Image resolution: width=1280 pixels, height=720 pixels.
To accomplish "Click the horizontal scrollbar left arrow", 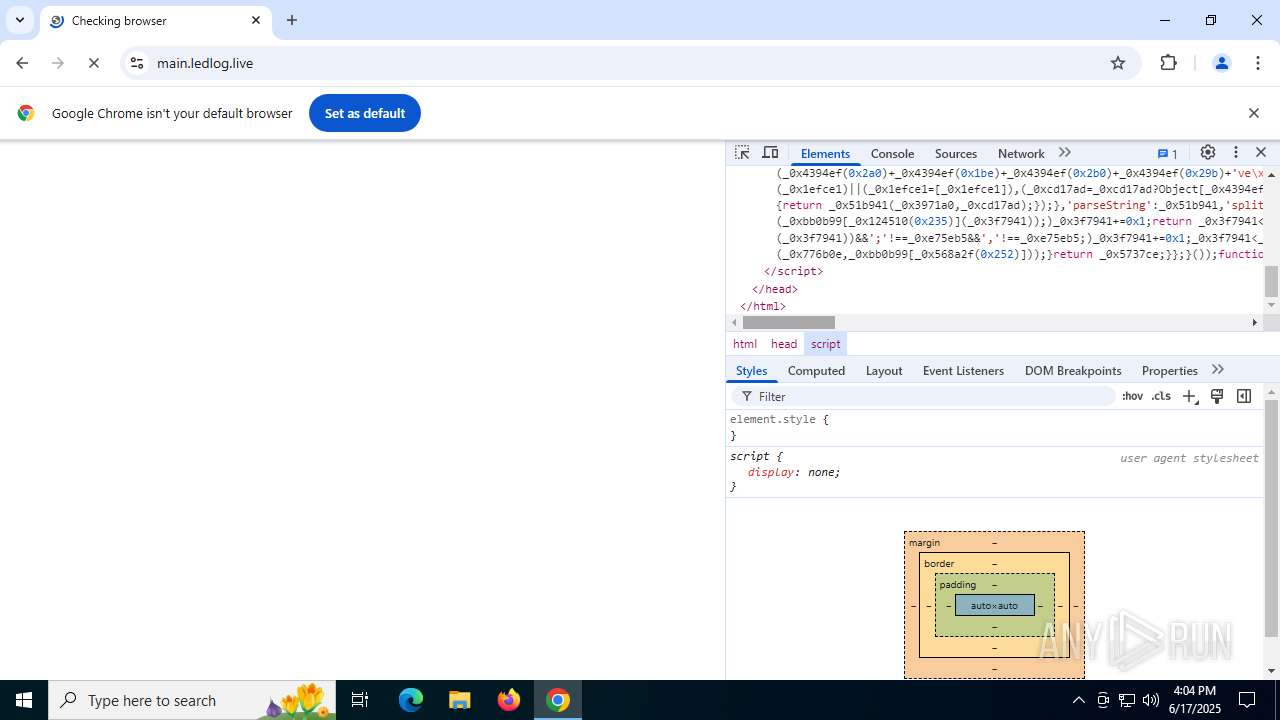I will 734,322.
